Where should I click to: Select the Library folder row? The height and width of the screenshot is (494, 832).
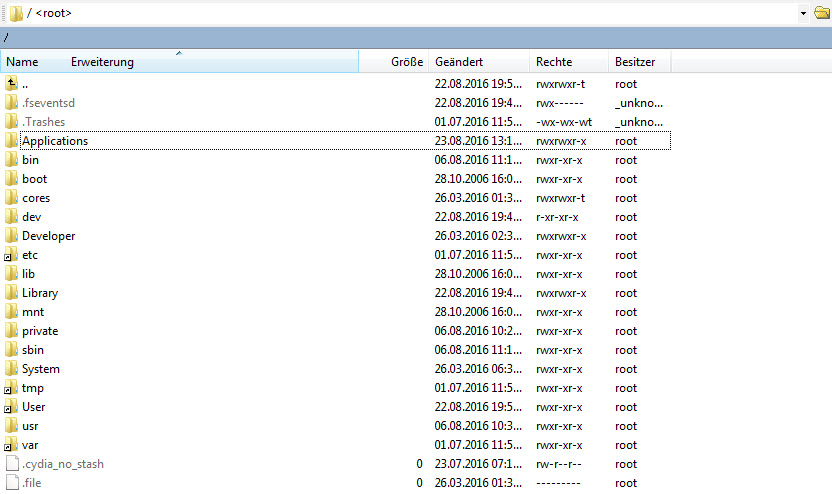40,293
